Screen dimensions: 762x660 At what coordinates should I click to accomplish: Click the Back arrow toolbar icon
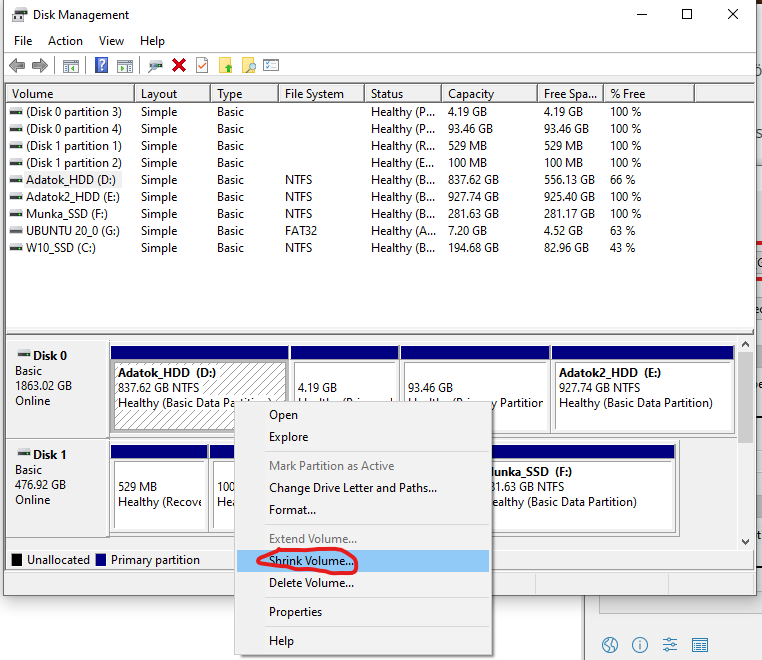coord(16,66)
